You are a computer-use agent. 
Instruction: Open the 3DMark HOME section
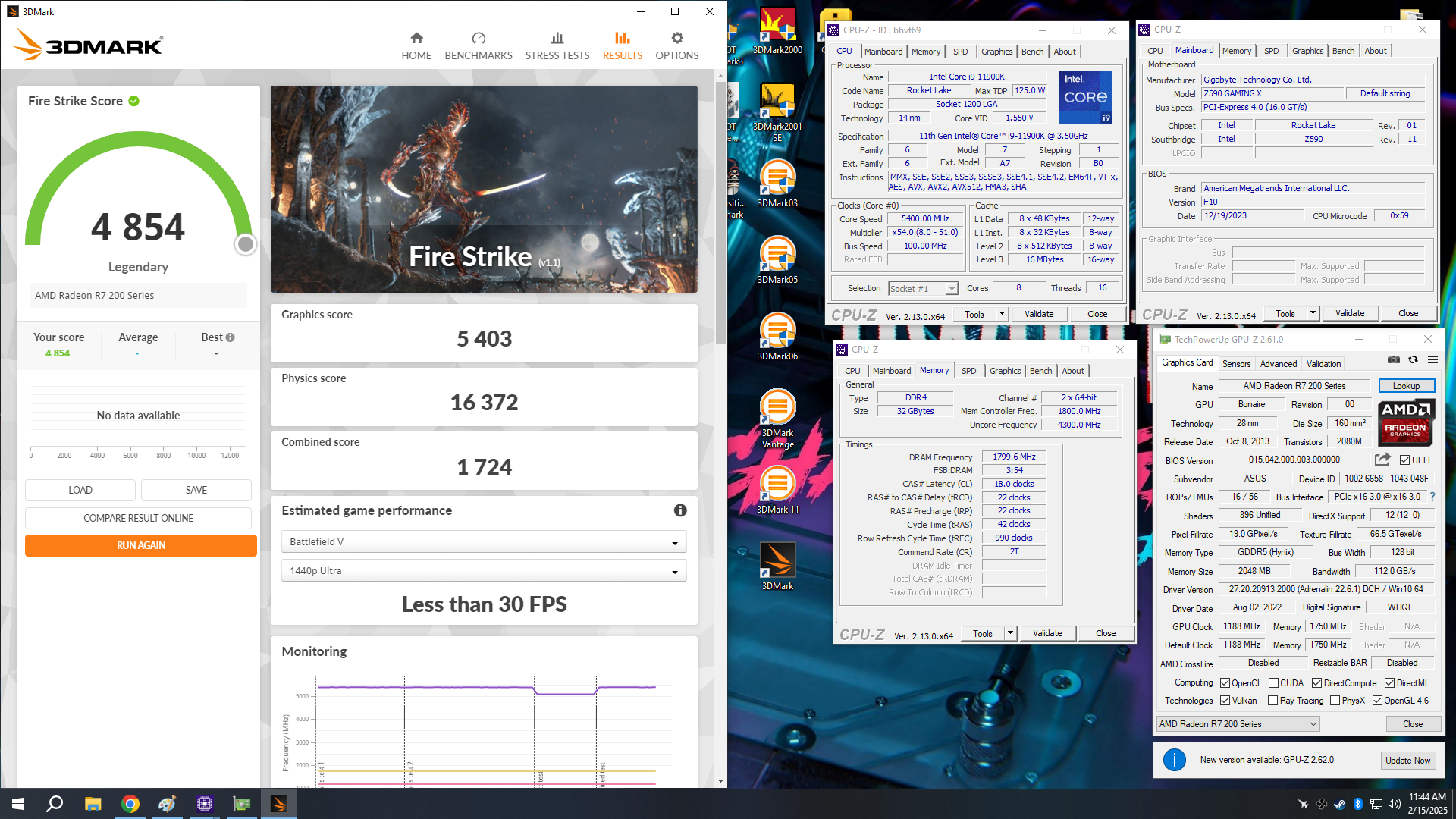(416, 46)
